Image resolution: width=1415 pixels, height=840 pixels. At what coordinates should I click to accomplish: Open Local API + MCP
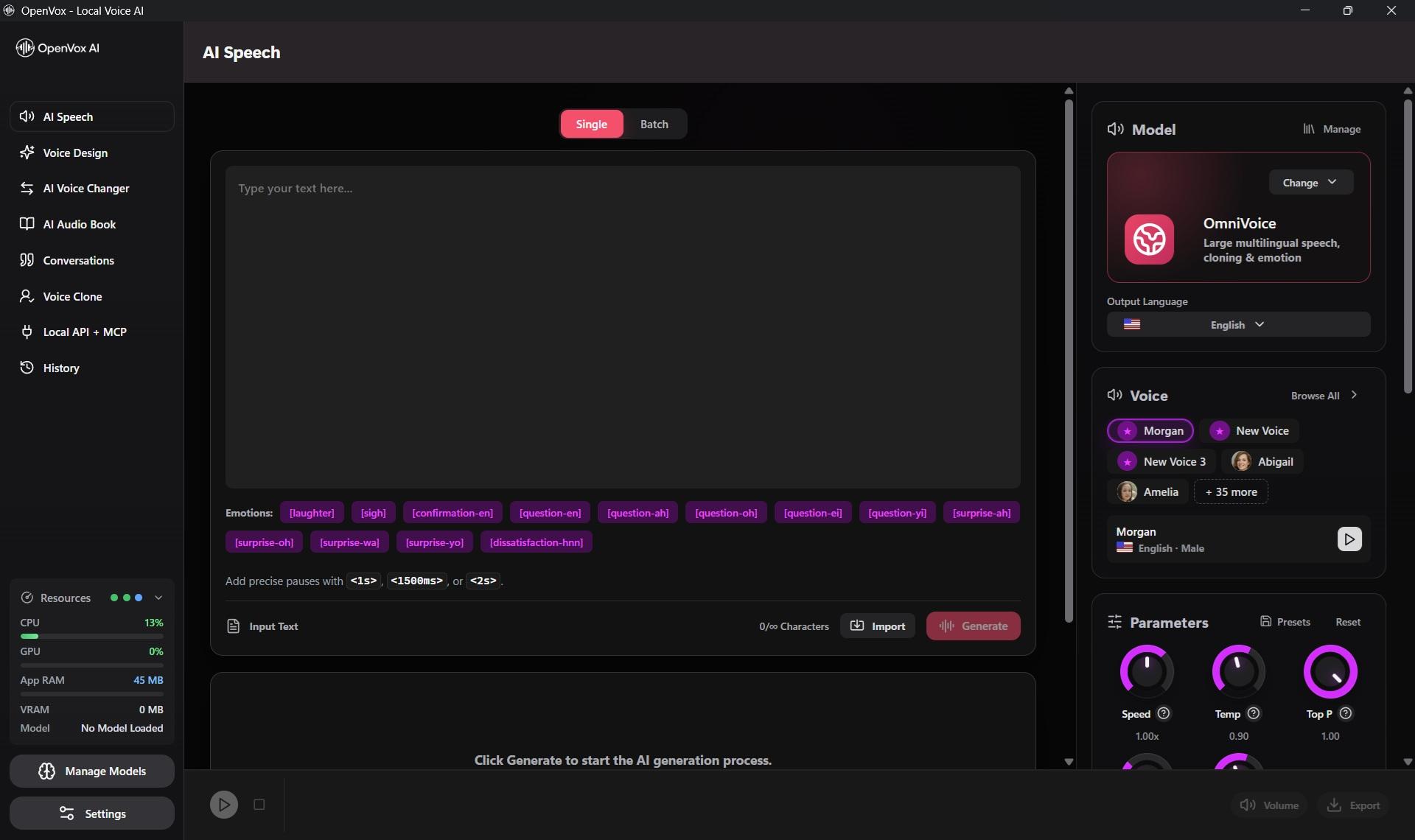[x=92, y=332]
